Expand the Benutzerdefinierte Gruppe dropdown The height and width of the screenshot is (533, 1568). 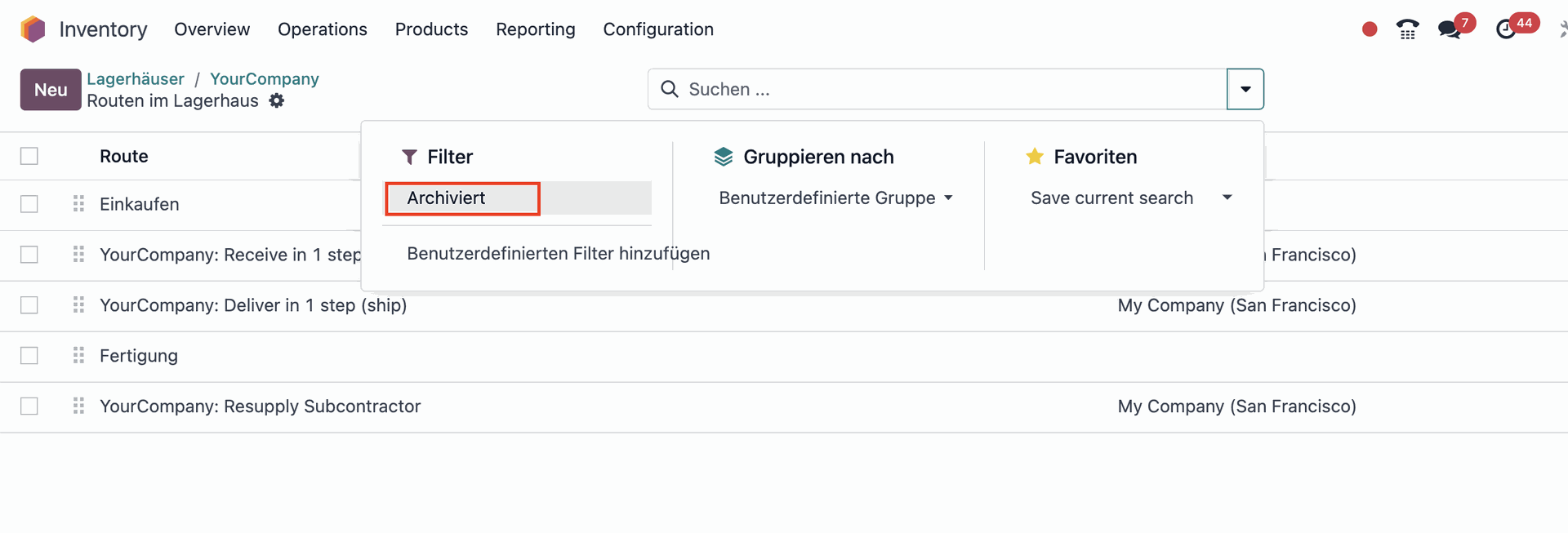click(x=835, y=198)
